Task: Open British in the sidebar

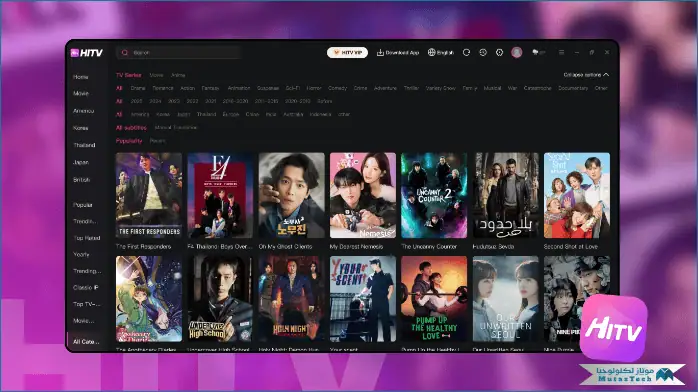Action: click(81, 180)
